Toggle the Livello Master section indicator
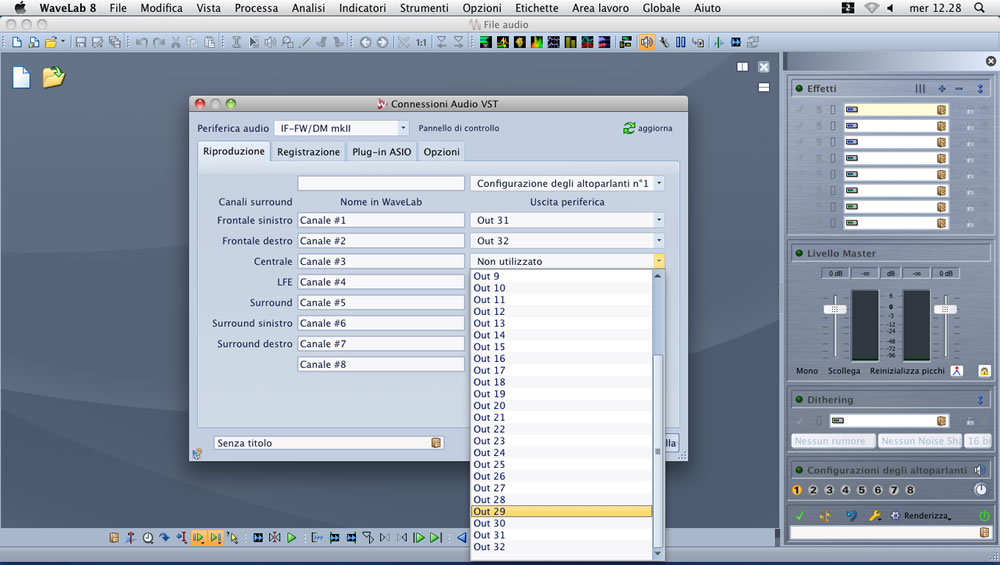This screenshot has height=565, width=1000. [798, 253]
